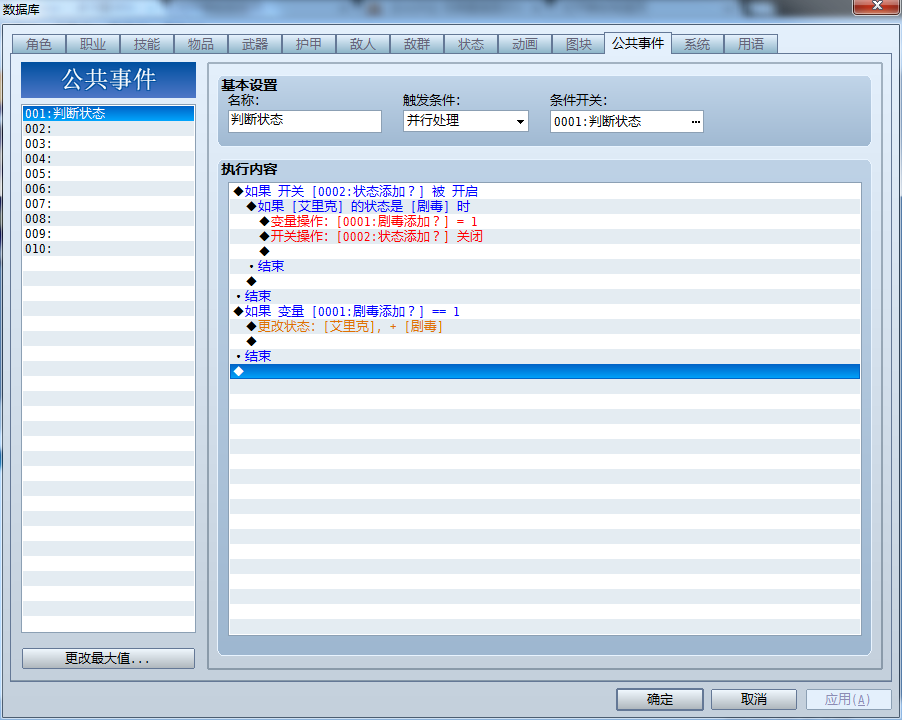Click 更改最大值... button
902x720 pixels.
pyautogui.click(x=108, y=658)
